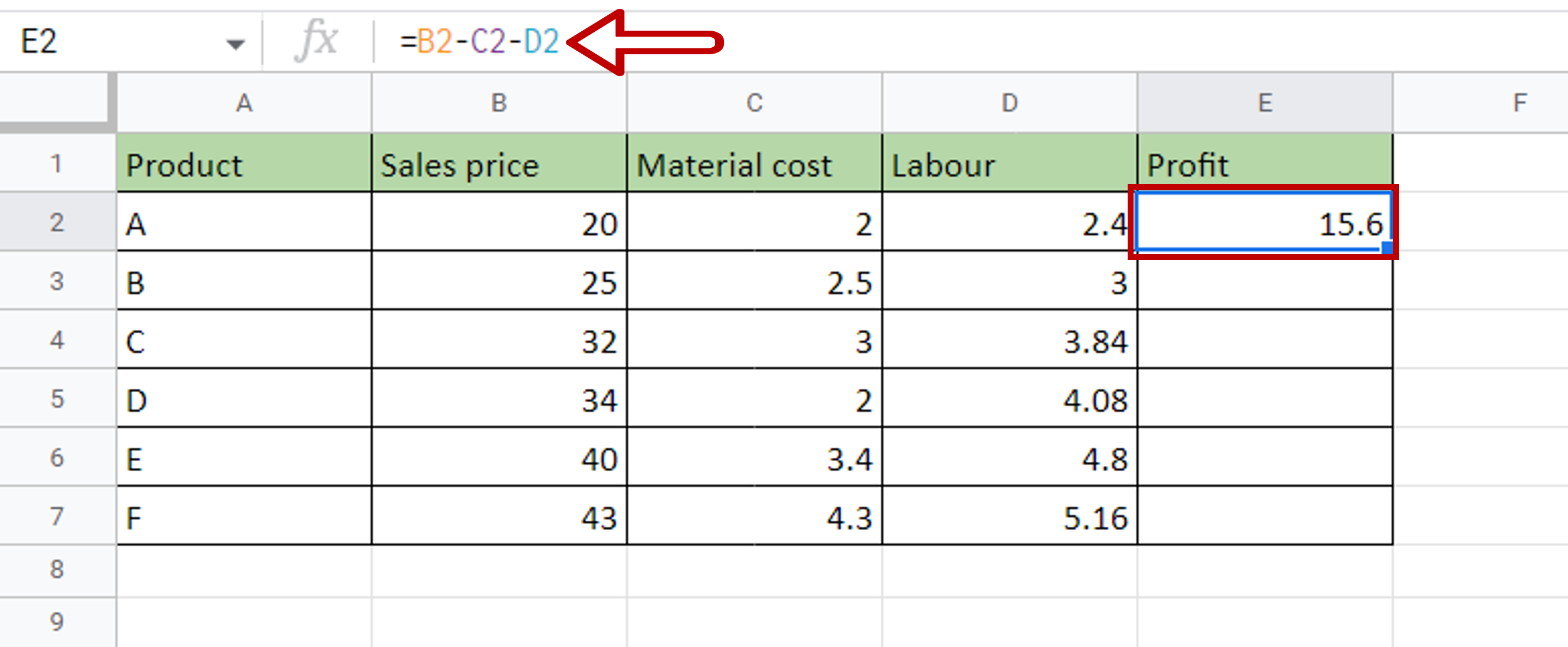Select the labour cell 5.16
1568x647 pixels.
click(1009, 516)
